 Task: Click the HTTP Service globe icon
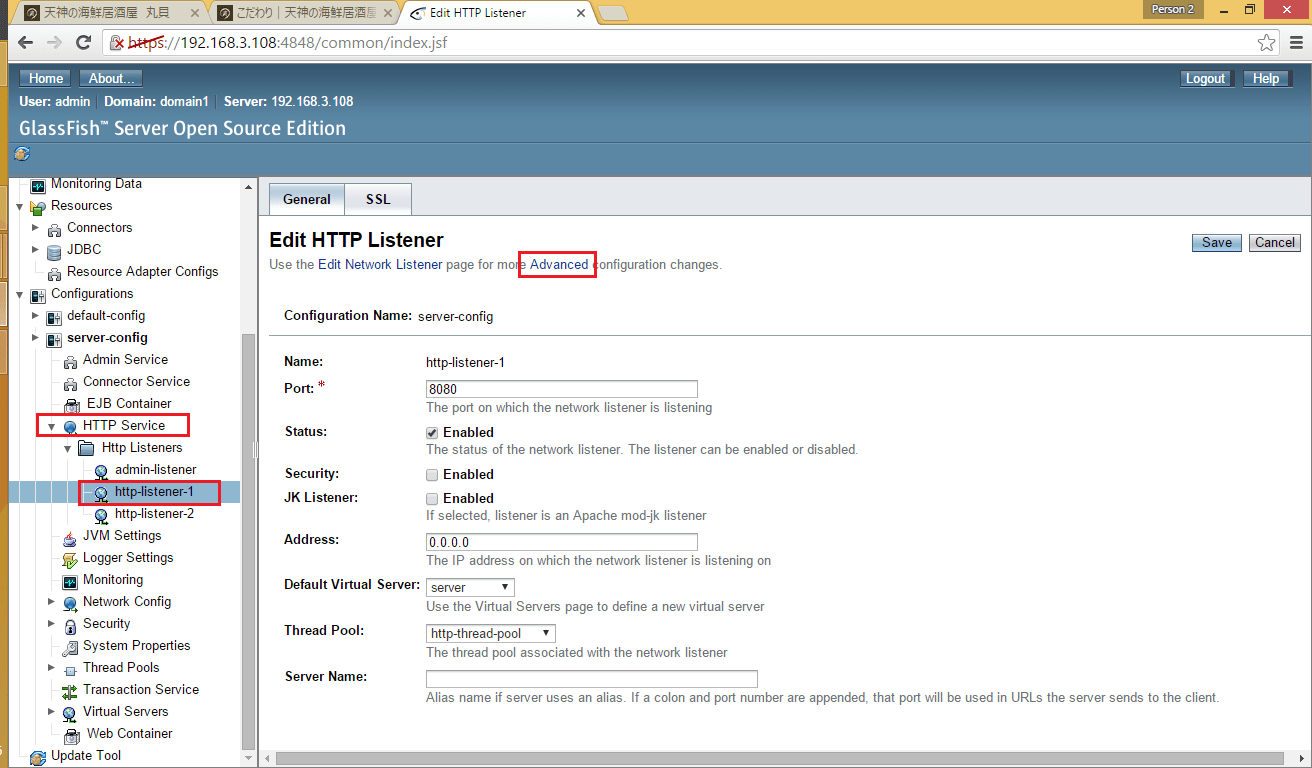(x=70, y=427)
